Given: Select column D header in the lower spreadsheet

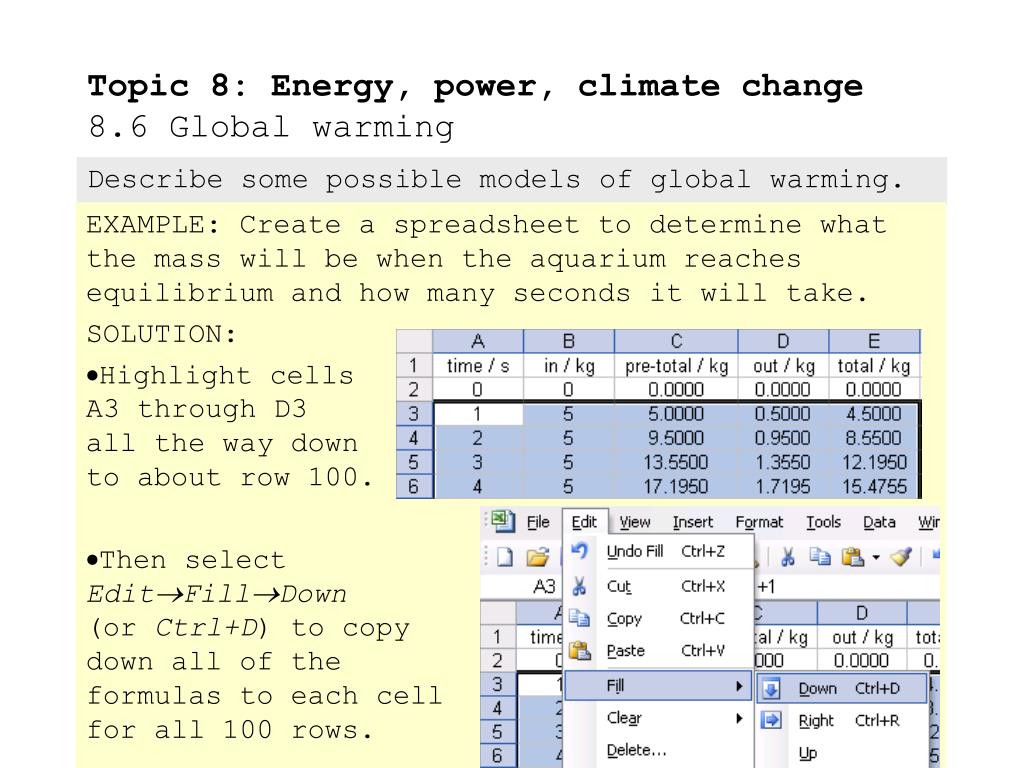Looking at the screenshot, I should (x=862, y=613).
